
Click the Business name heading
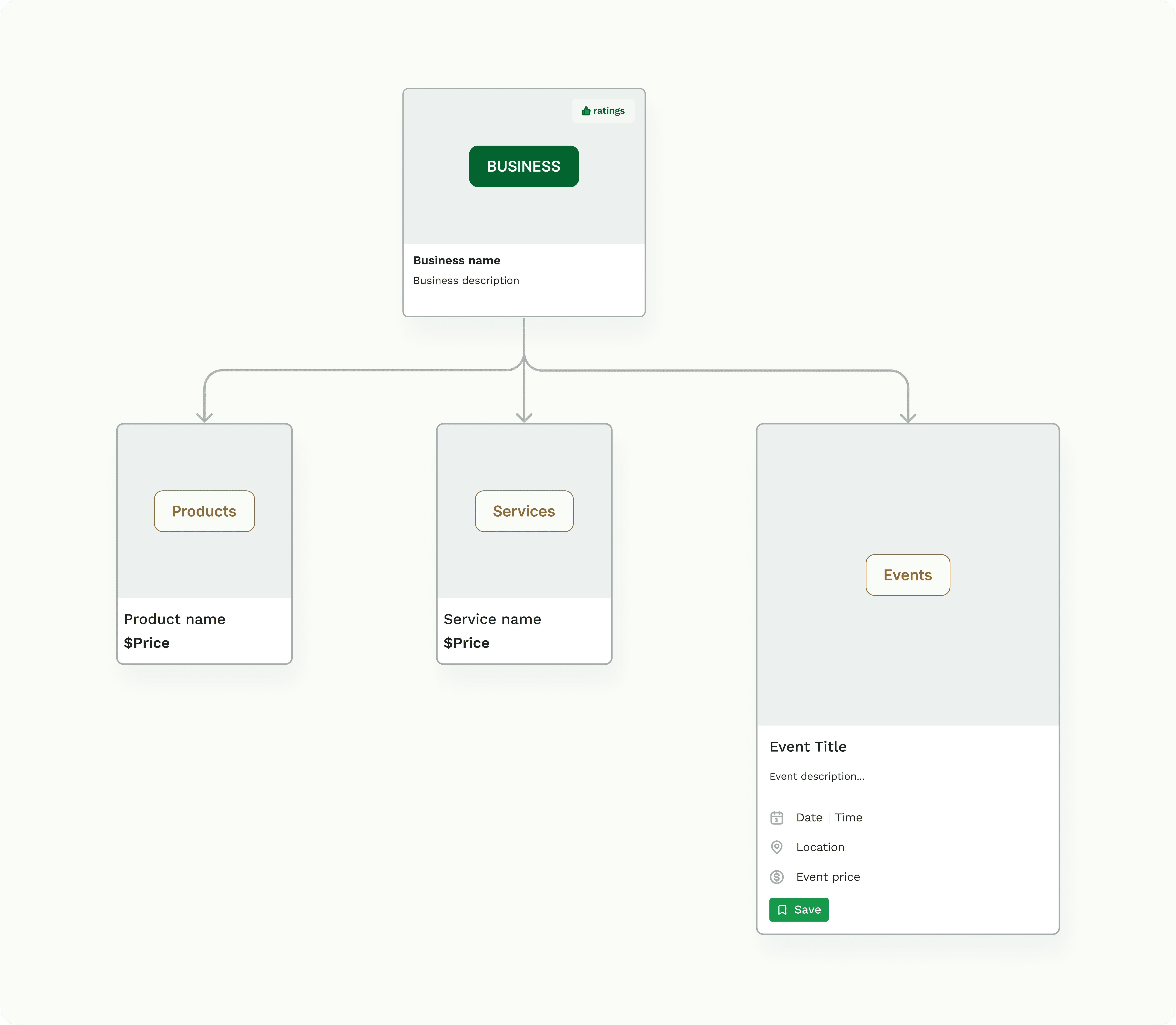click(457, 260)
